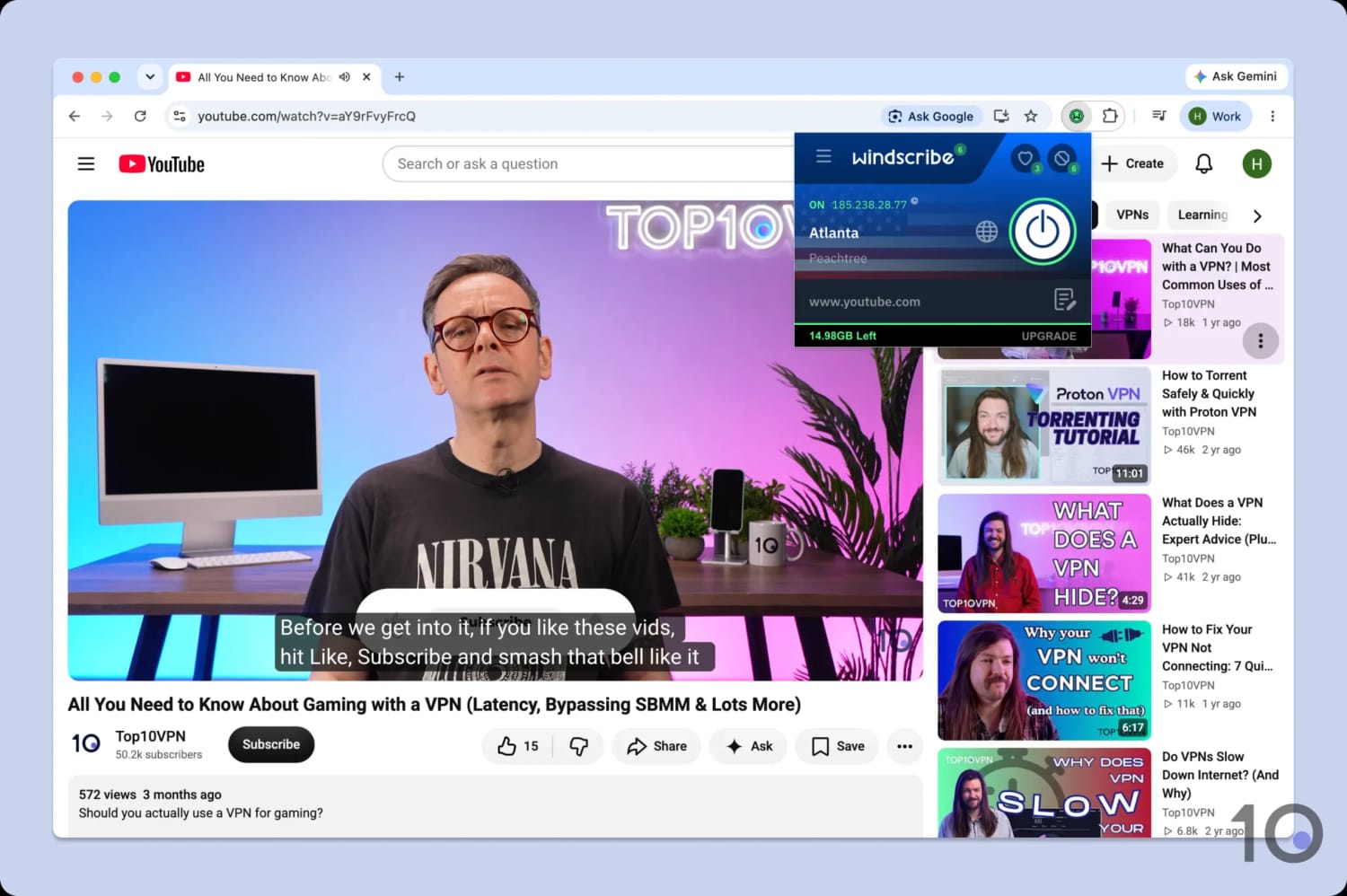The image size is (1347, 896).
Task: Open a new browser tab
Action: point(400,77)
